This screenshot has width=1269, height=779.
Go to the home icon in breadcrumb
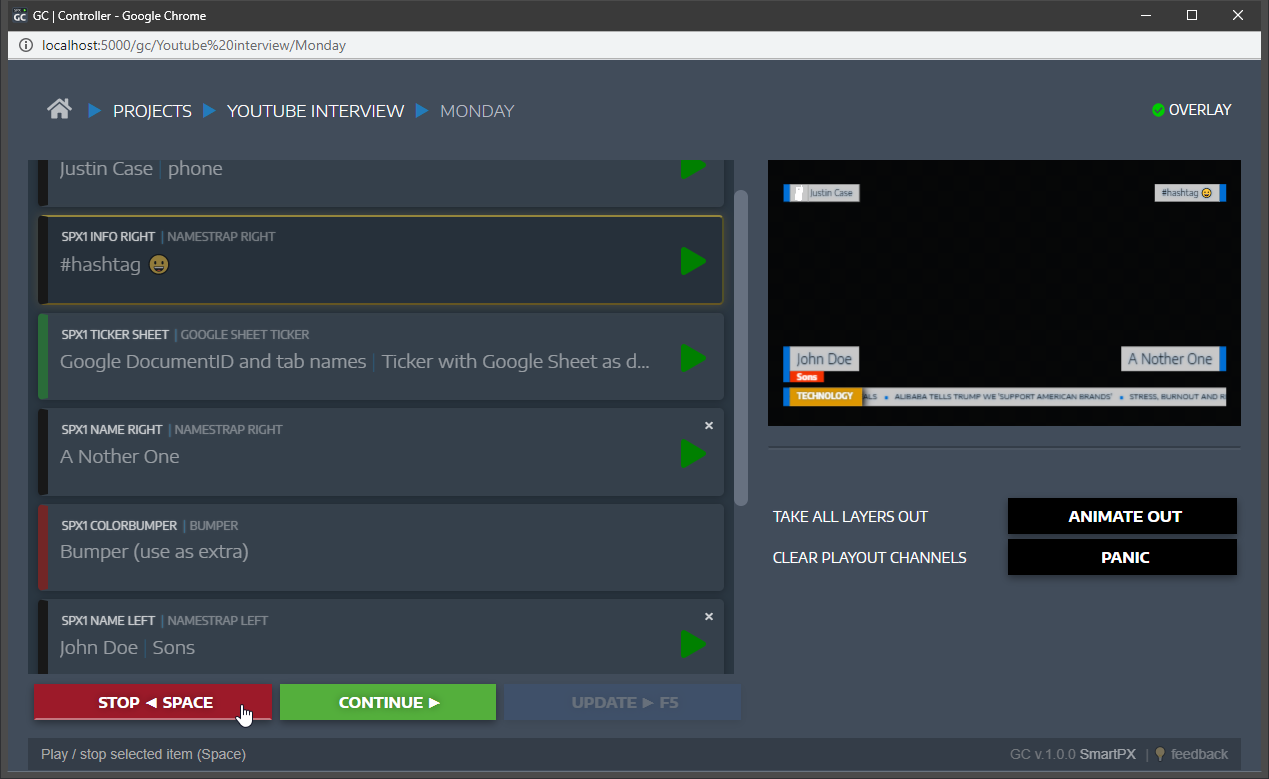click(59, 109)
